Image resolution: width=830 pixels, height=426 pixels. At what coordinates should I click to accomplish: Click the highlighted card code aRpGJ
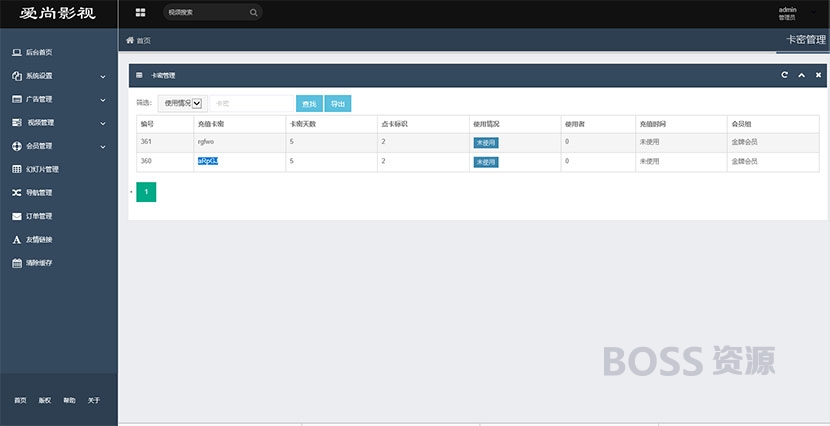(208, 161)
